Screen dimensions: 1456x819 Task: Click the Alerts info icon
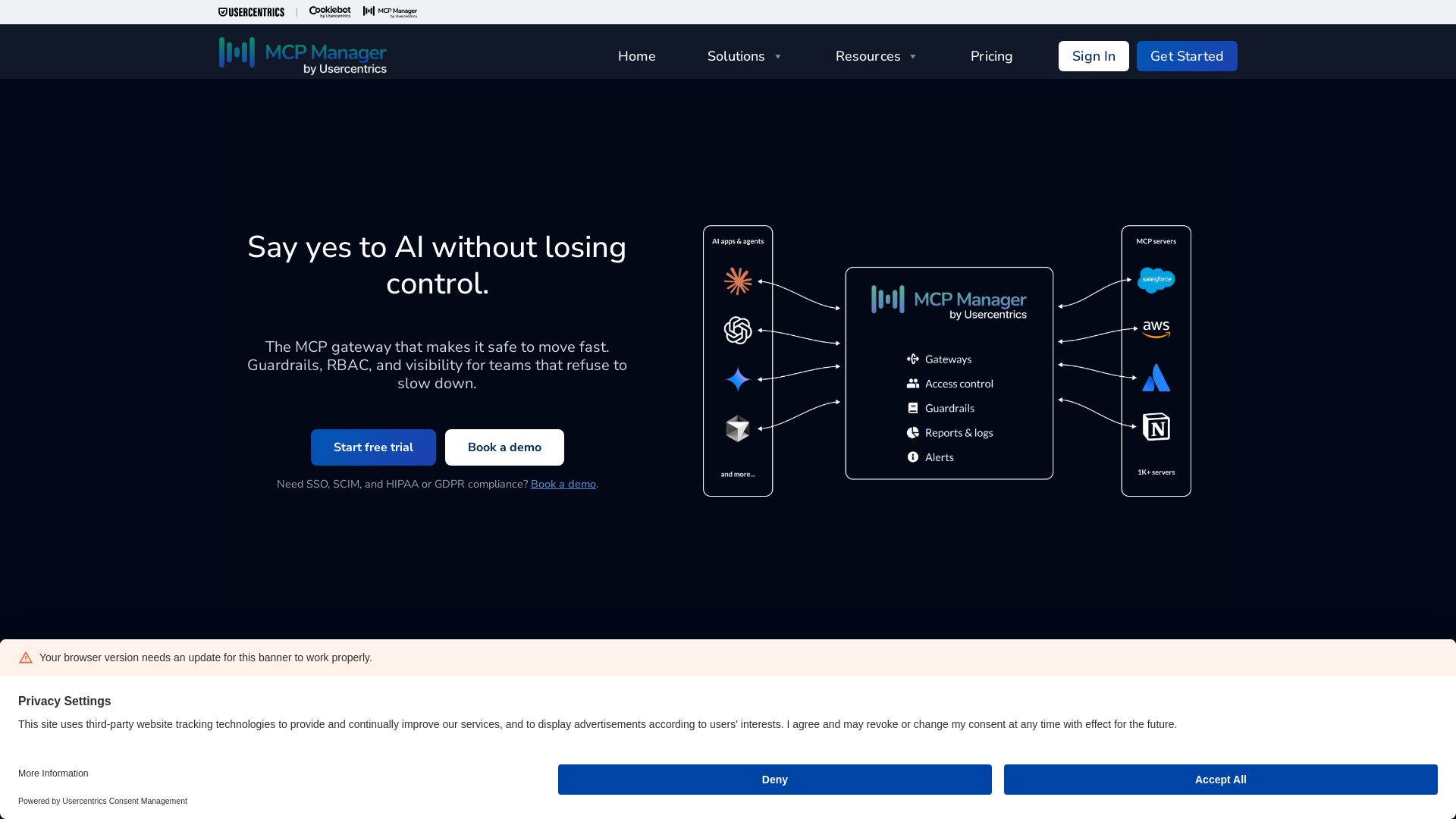(913, 457)
